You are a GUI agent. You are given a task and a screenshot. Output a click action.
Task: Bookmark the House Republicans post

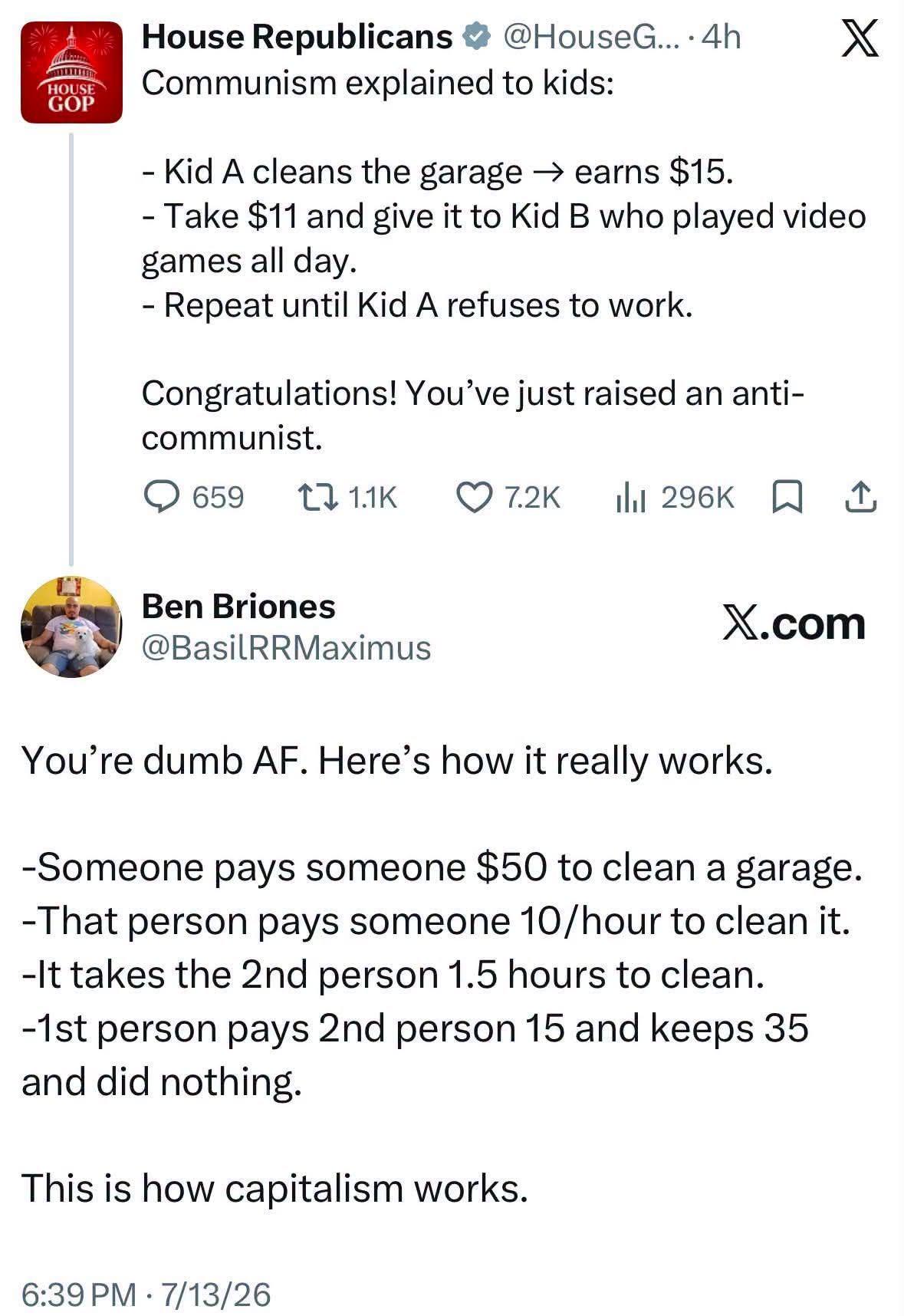coord(787,497)
